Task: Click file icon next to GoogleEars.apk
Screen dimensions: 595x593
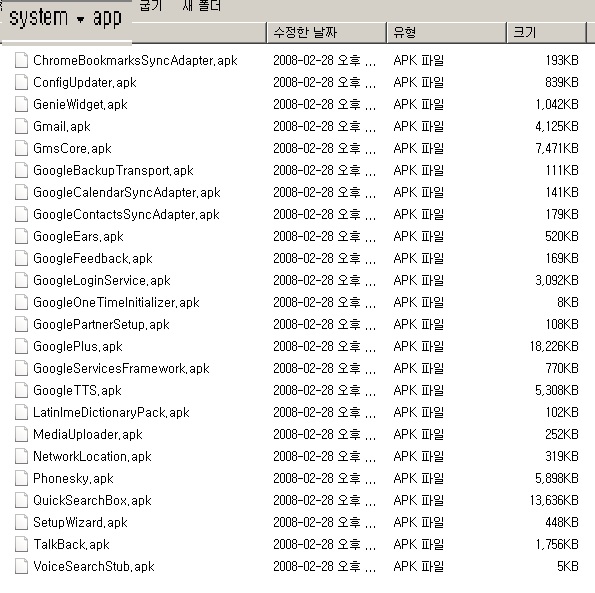Action: [x=21, y=236]
